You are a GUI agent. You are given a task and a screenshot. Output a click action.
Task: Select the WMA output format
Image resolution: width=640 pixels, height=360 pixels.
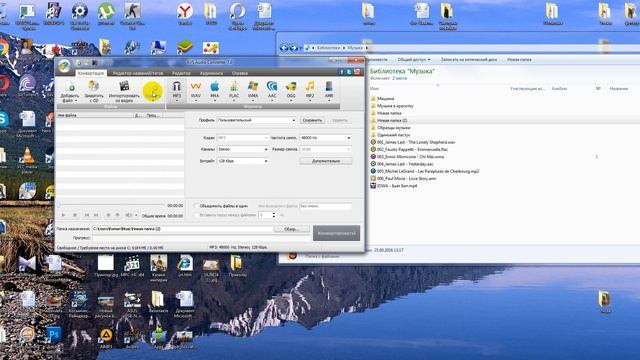coord(253,91)
